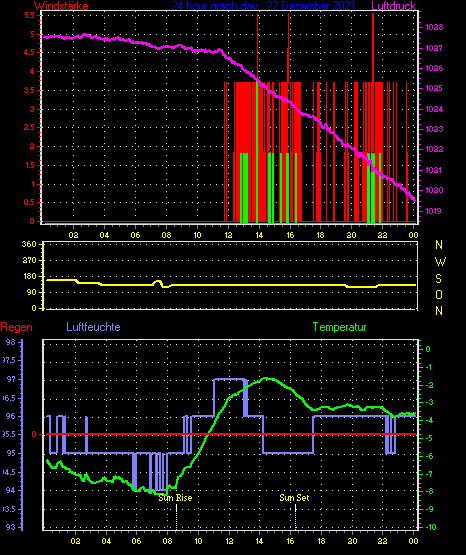Click the W compass direction label
Screen dimensions: 466x555
pos(440,262)
